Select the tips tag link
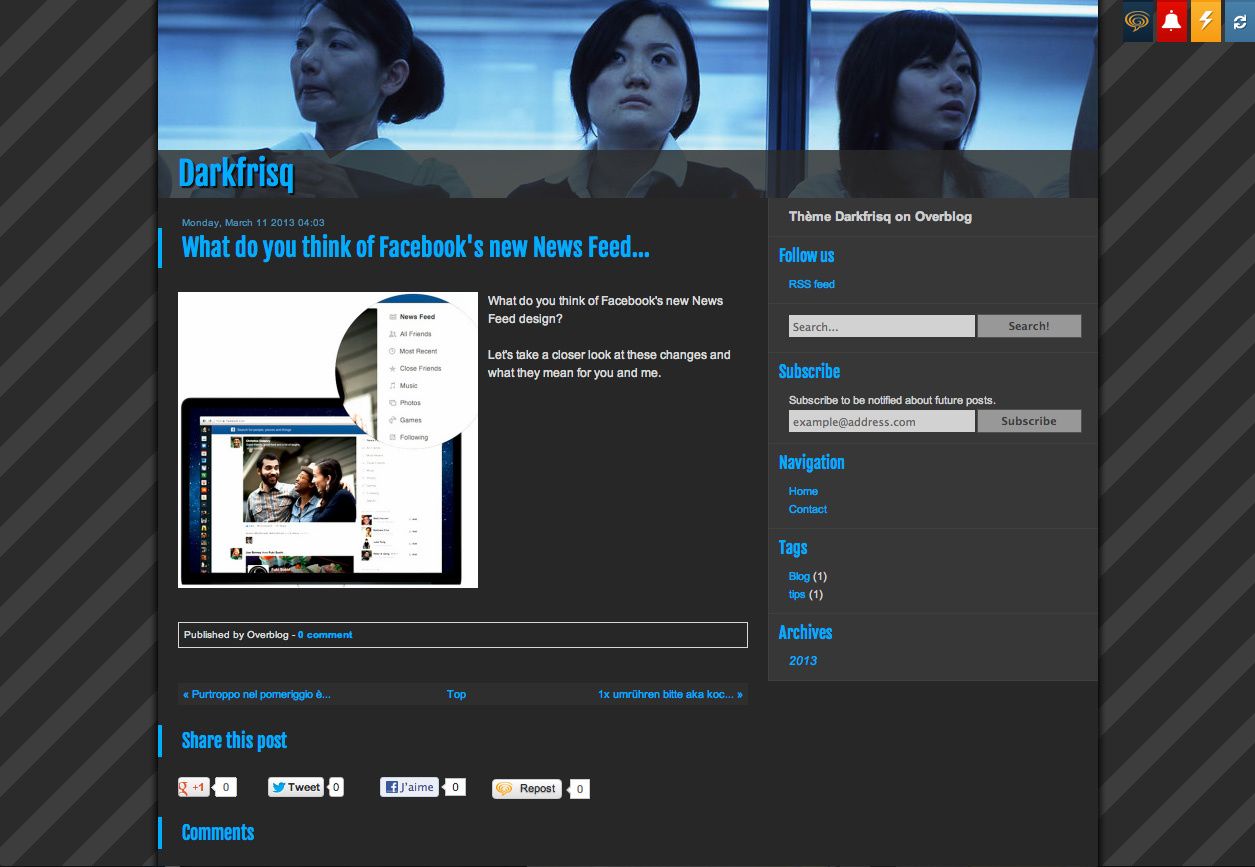Image resolution: width=1255 pixels, height=867 pixels. (797, 594)
